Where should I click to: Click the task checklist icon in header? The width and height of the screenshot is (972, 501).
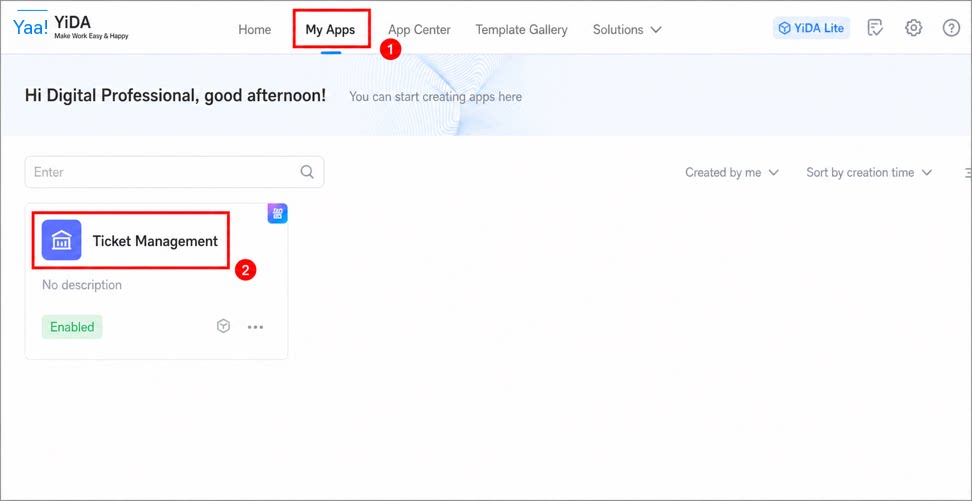coord(875,28)
